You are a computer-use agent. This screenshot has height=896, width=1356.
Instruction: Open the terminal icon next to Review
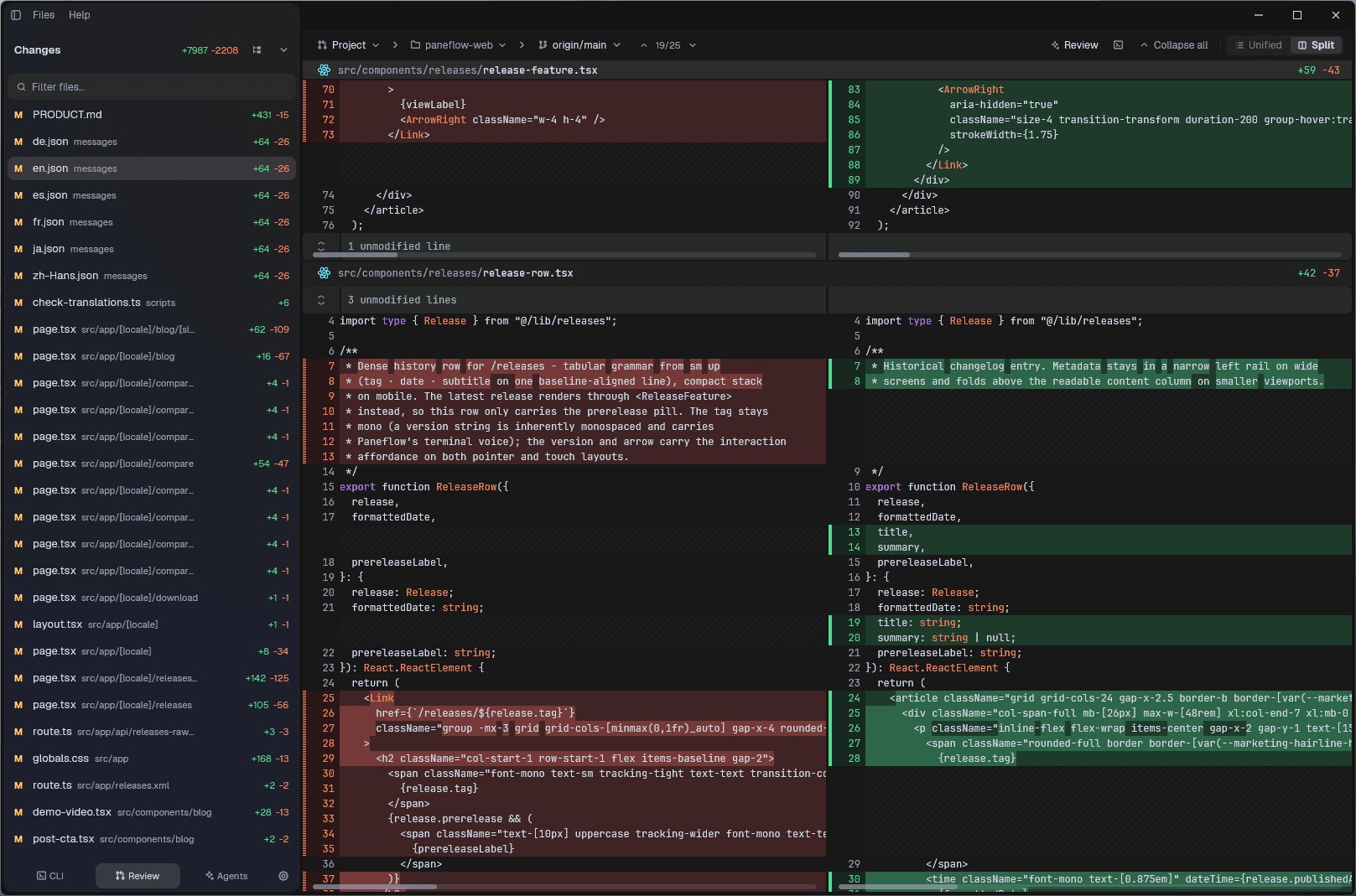tap(1118, 45)
